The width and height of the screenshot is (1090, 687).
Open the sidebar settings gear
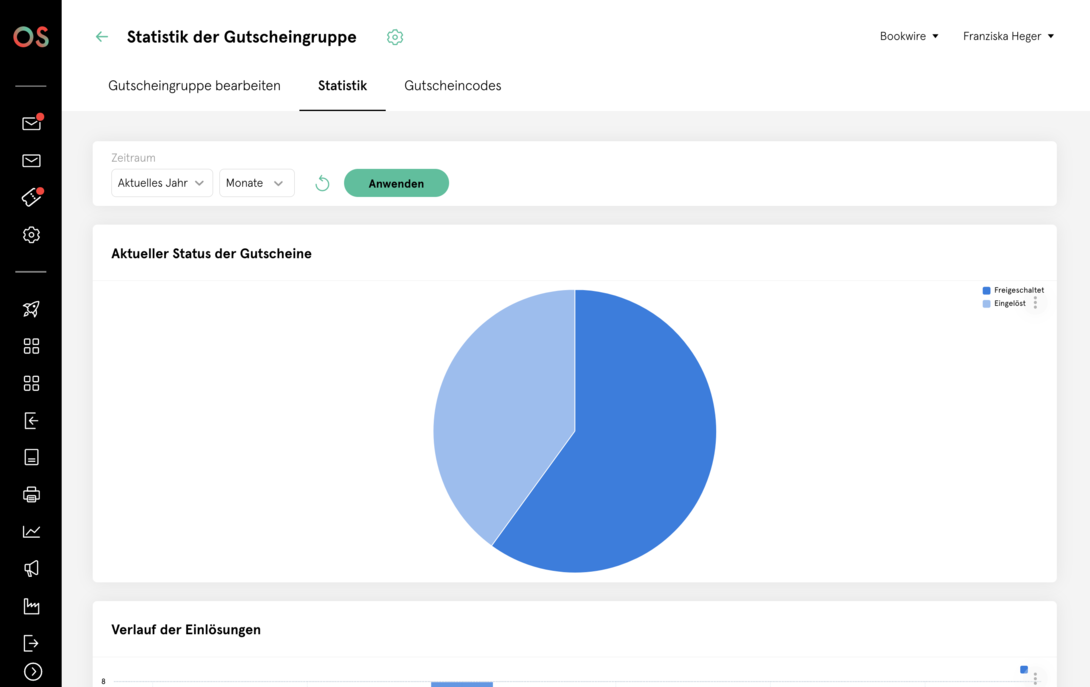click(x=31, y=235)
